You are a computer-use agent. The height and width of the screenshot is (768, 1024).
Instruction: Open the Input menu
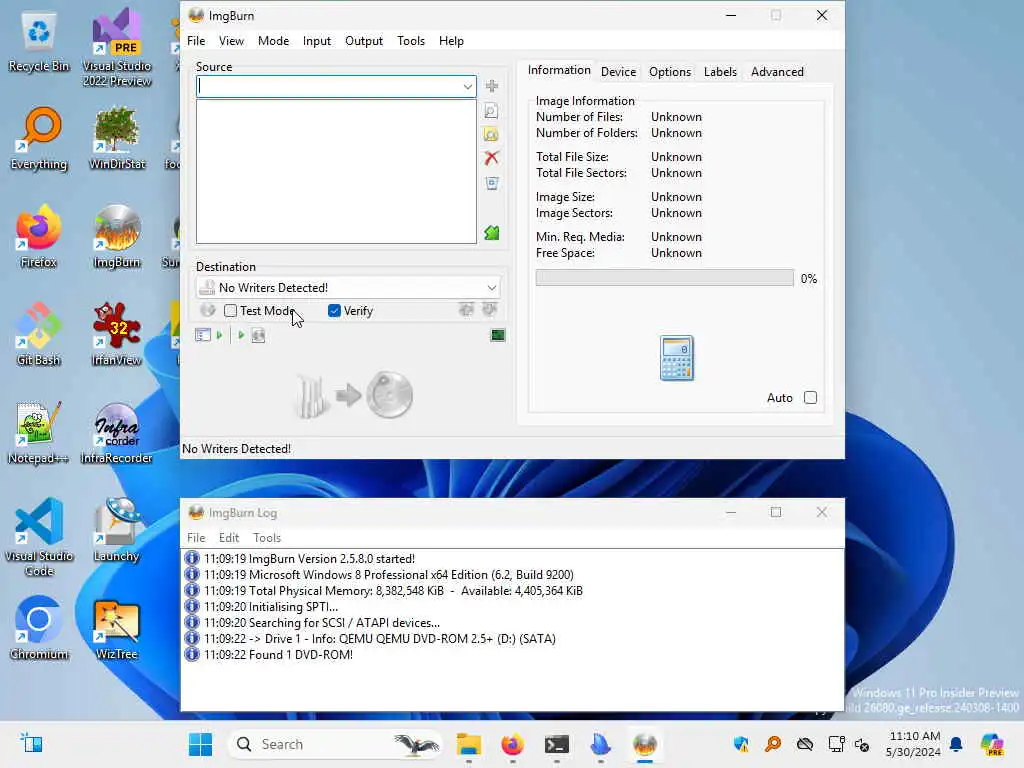click(x=317, y=40)
